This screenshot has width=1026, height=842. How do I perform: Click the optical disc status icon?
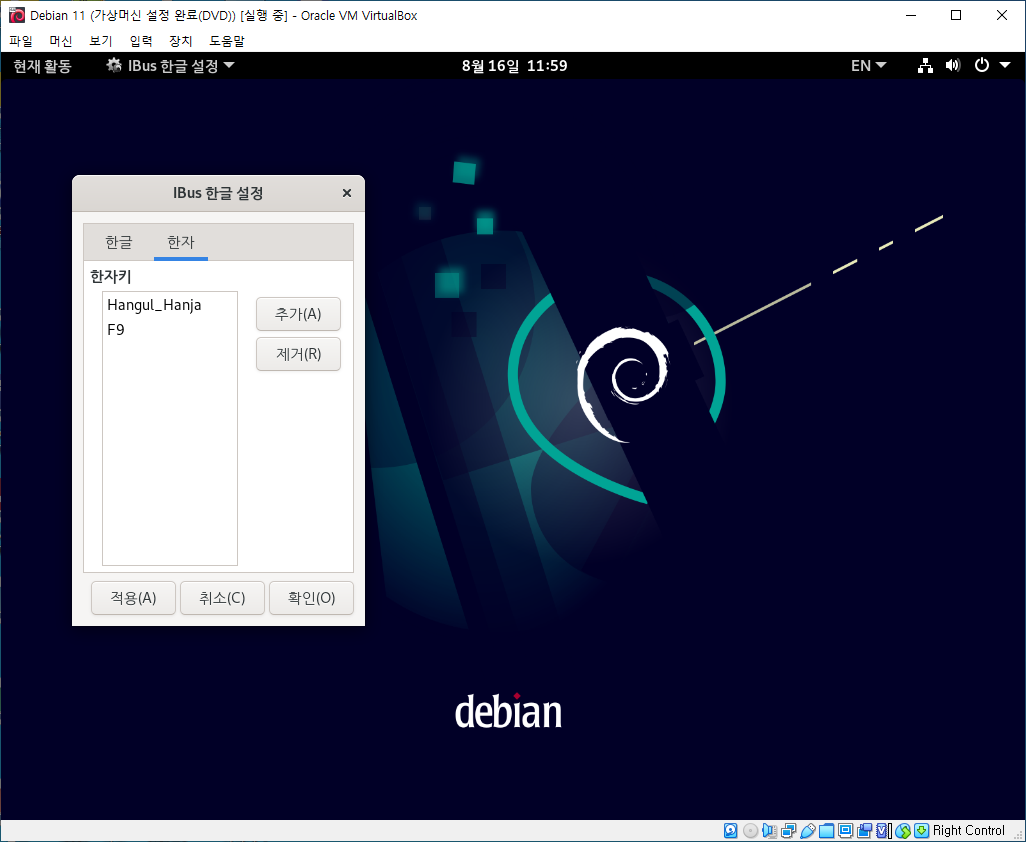coord(751,830)
